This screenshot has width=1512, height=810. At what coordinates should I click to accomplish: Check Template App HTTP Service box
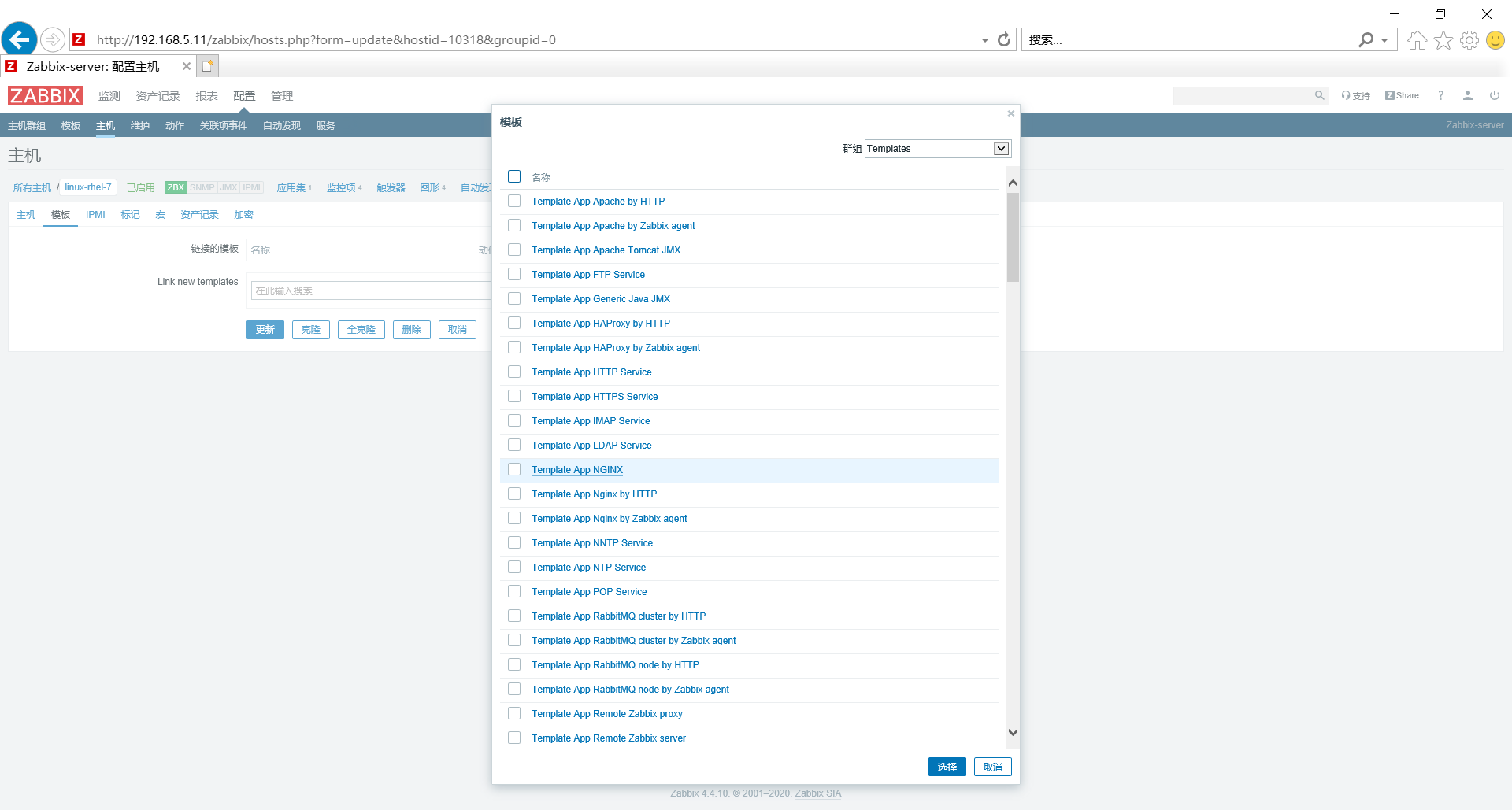tap(514, 372)
